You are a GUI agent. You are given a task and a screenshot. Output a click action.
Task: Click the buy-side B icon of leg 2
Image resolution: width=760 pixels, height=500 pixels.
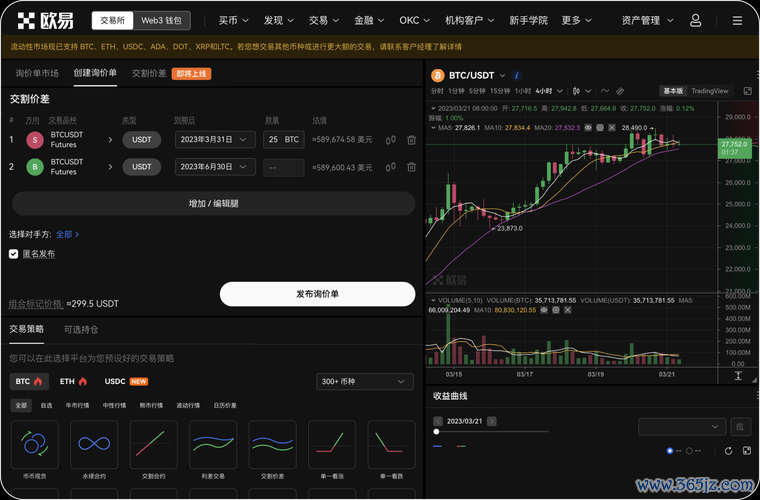coord(35,167)
